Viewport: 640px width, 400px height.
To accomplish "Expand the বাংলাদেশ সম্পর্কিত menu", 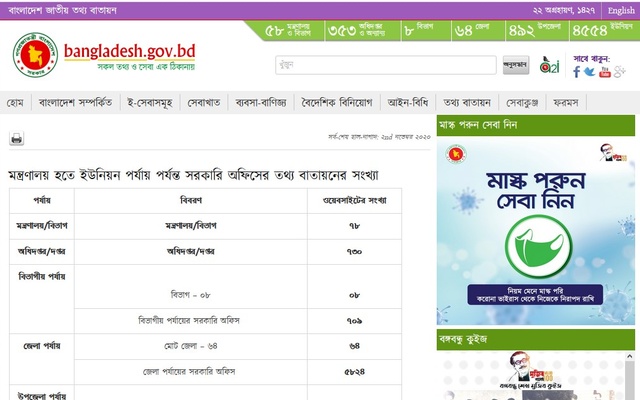I will click(x=76, y=102).
